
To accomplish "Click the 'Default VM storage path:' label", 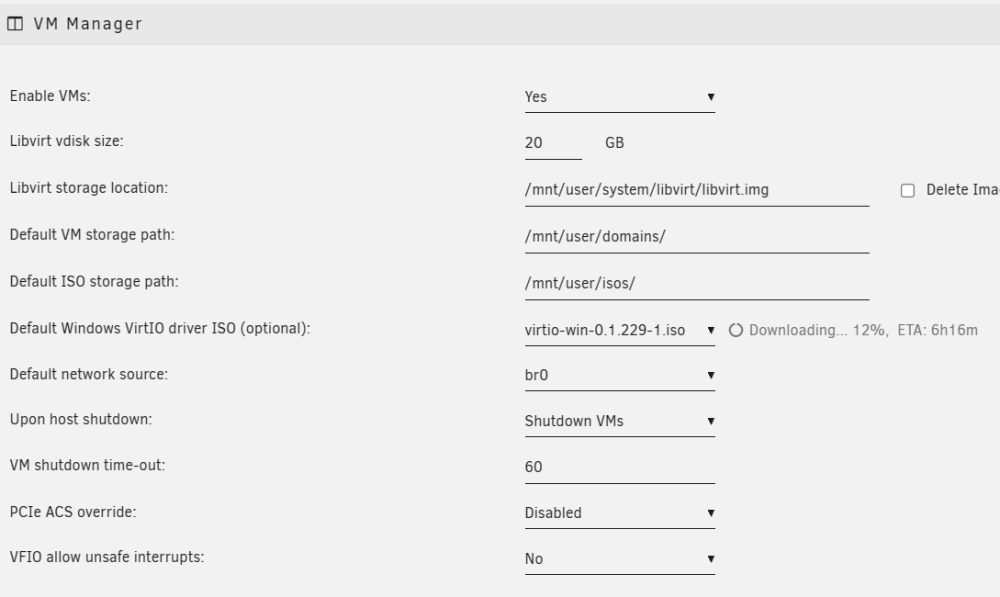I will point(92,235).
